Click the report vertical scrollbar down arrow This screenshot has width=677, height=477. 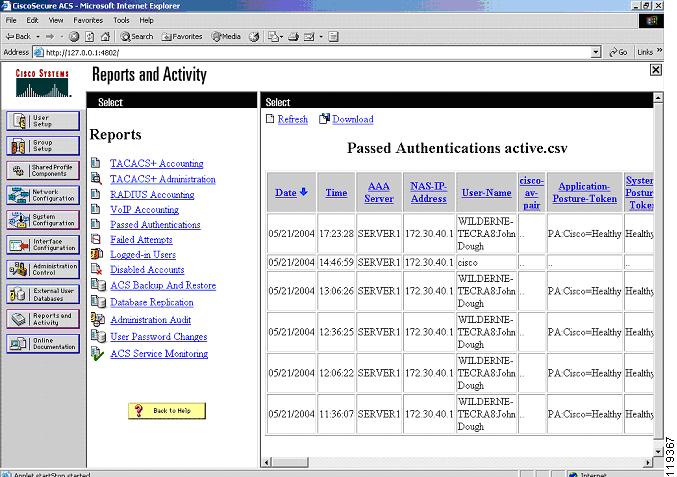658,452
